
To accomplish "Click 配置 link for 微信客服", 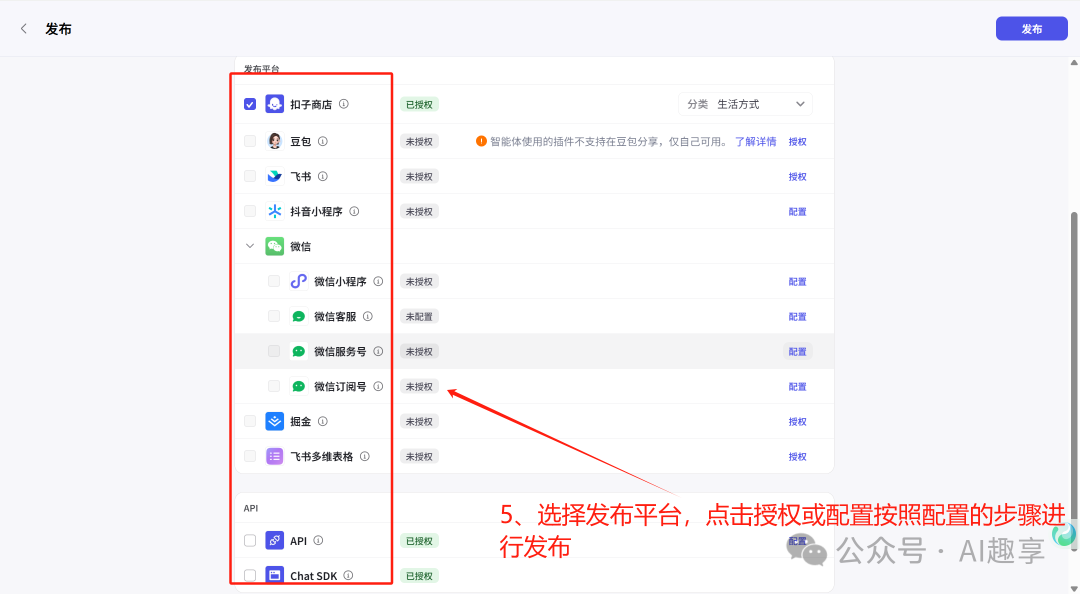I will 797,316.
